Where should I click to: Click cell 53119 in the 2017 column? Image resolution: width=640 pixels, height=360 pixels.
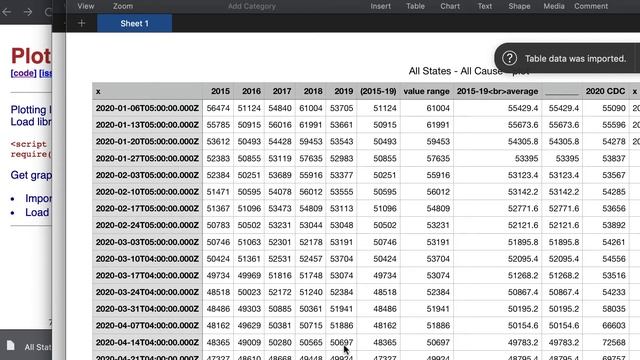coord(280,158)
